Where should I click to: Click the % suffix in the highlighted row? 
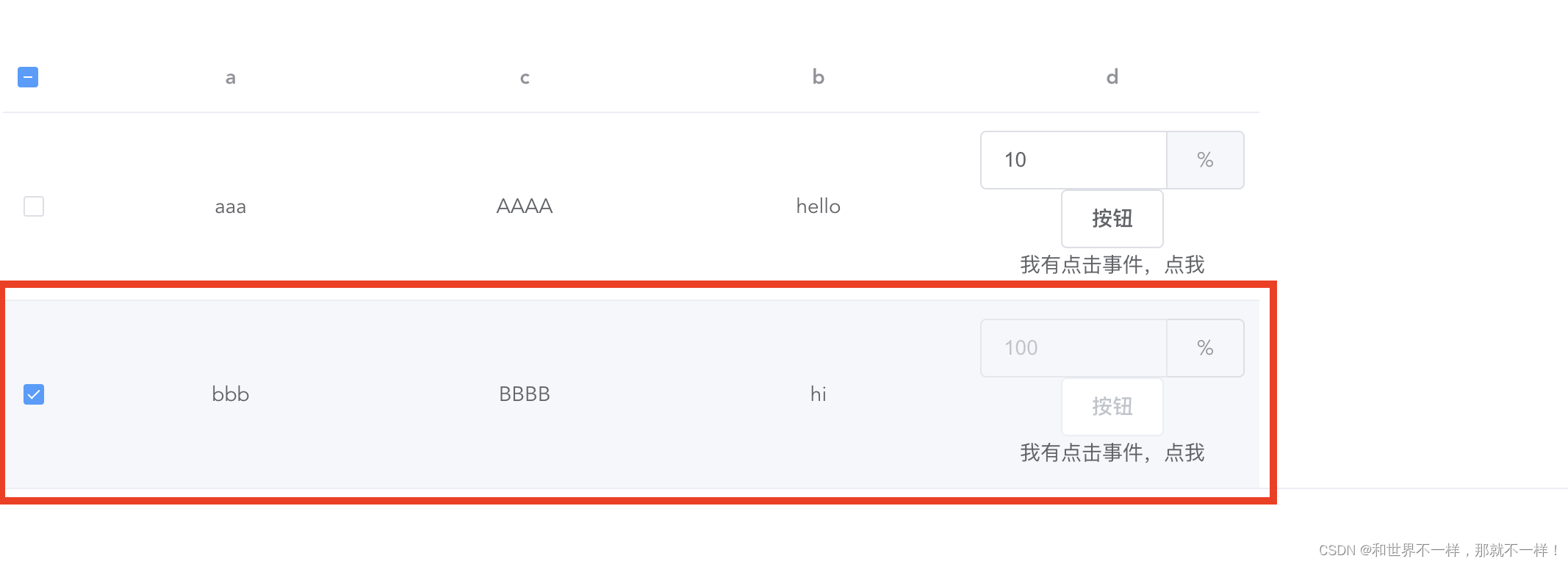(x=1205, y=347)
